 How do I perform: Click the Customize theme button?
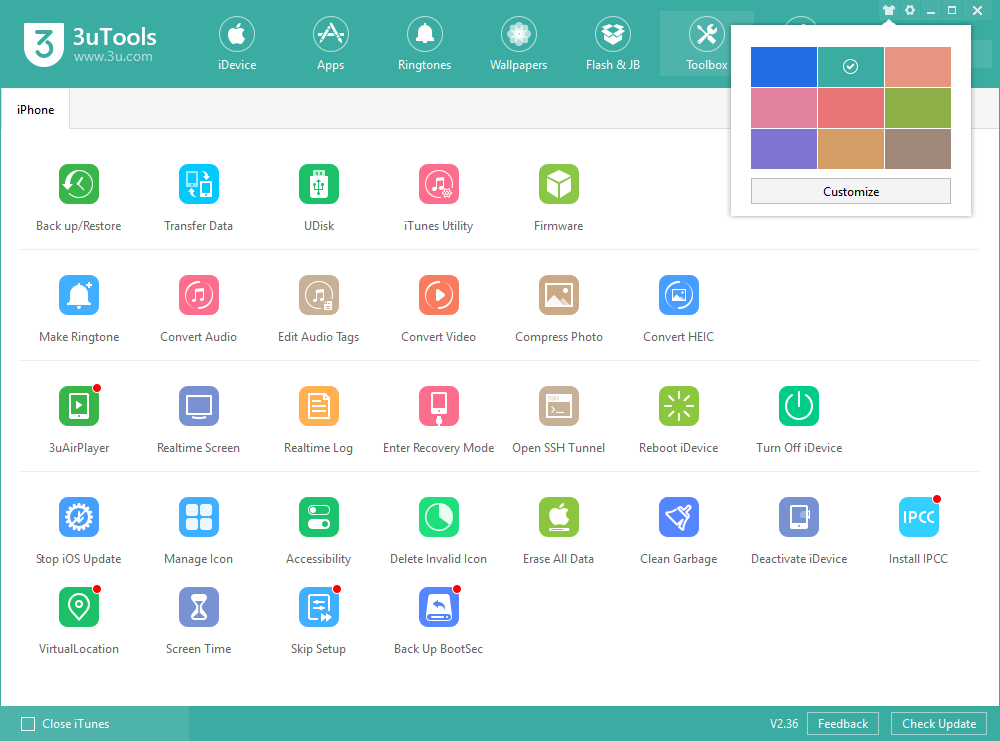(851, 190)
